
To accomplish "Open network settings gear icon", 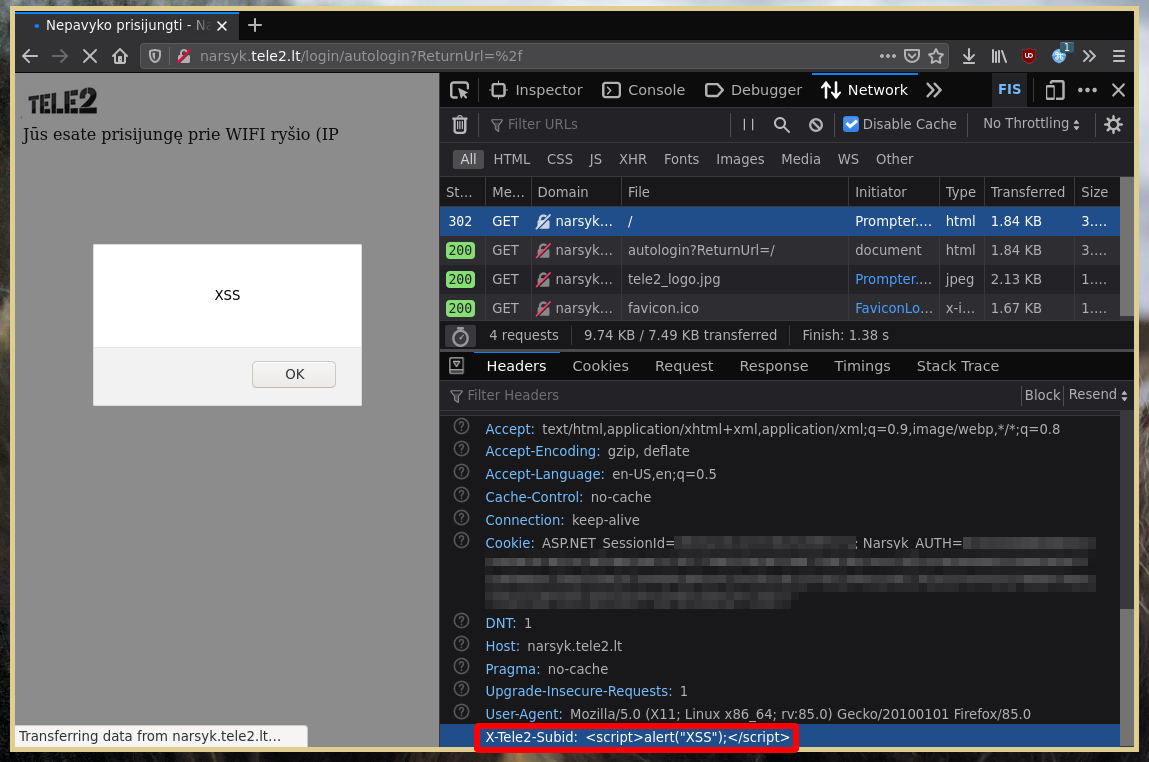I will (x=1113, y=124).
